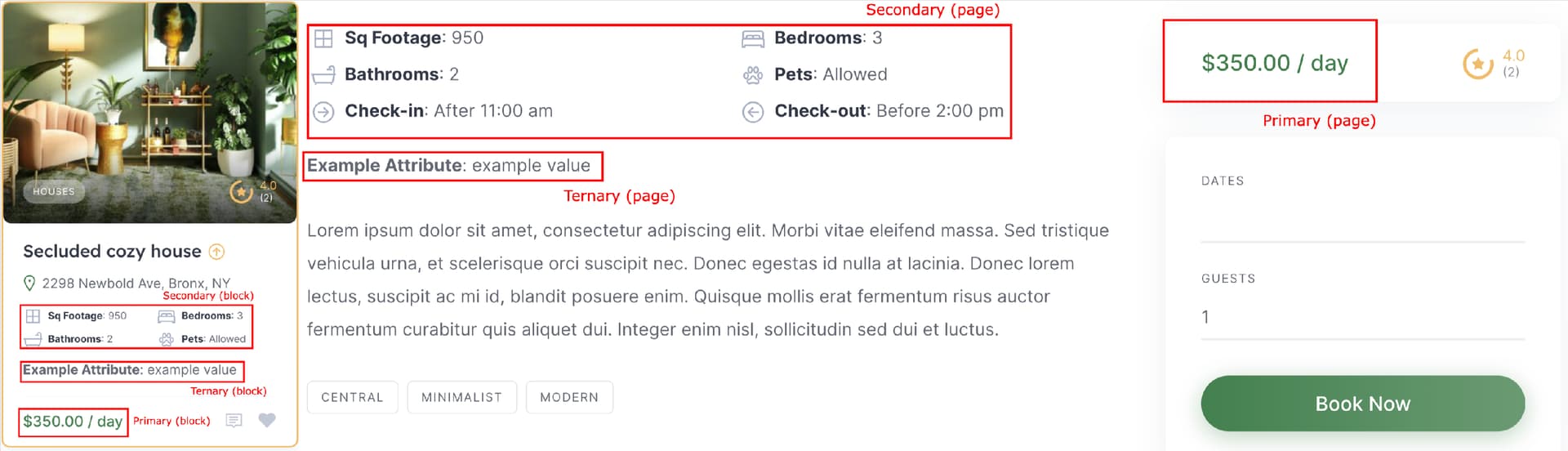Click the heart favorite icon on the listing card
The width and height of the screenshot is (1568, 451).
point(267,420)
